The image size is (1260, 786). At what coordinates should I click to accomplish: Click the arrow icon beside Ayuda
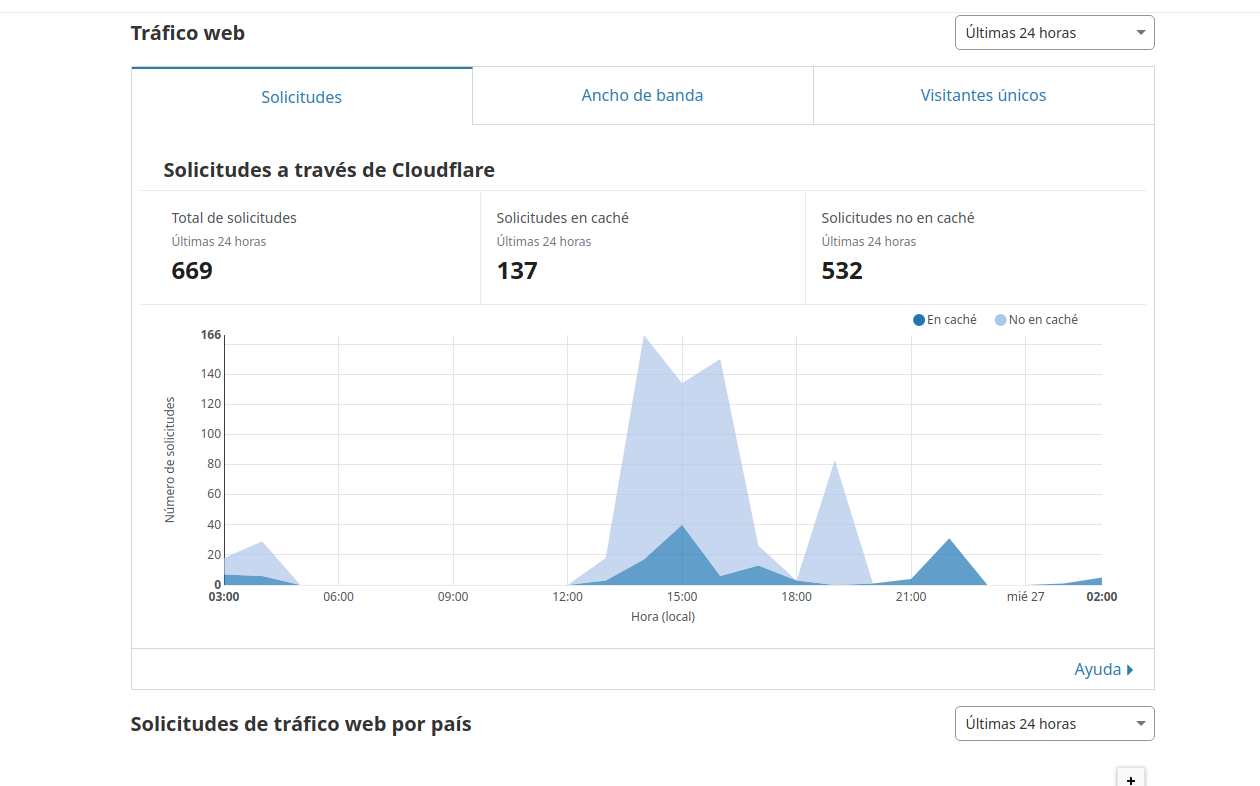[x=1130, y=670]
